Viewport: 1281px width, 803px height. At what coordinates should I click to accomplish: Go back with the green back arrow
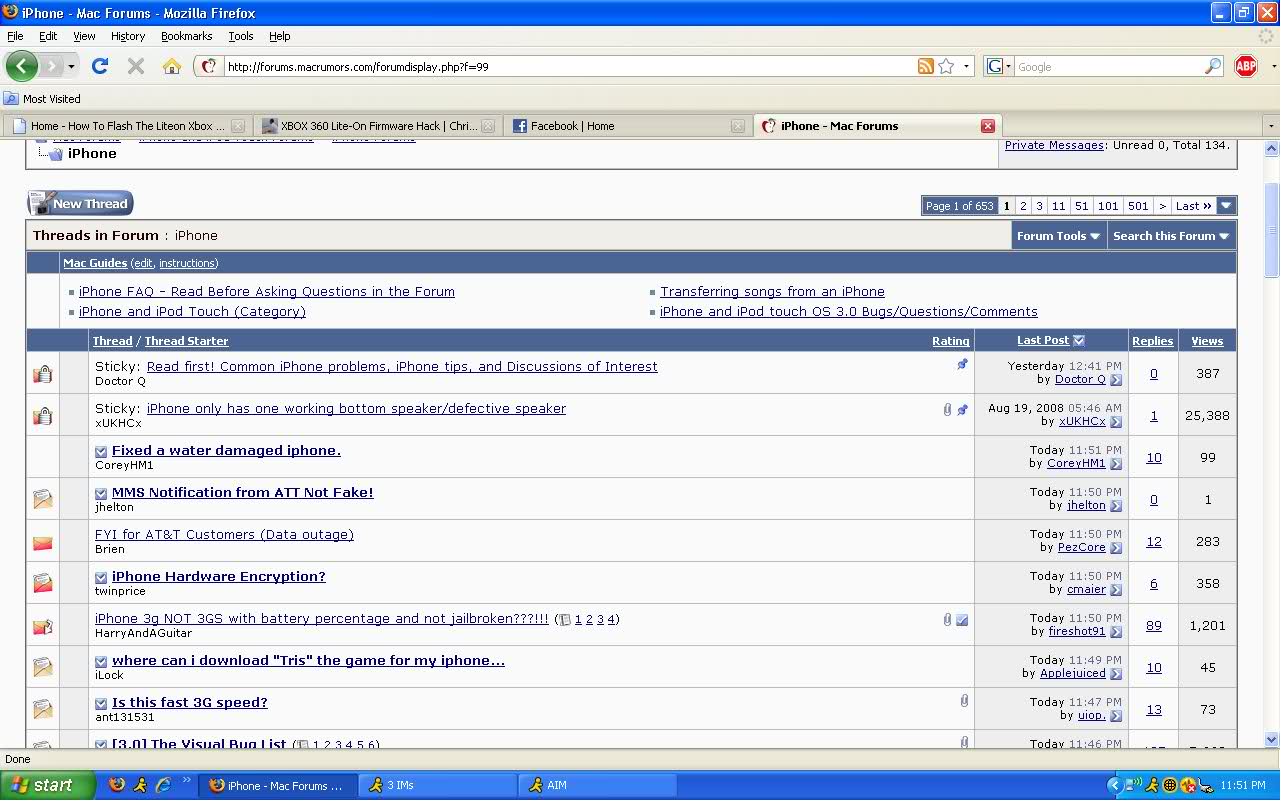(x=22, y=66)
